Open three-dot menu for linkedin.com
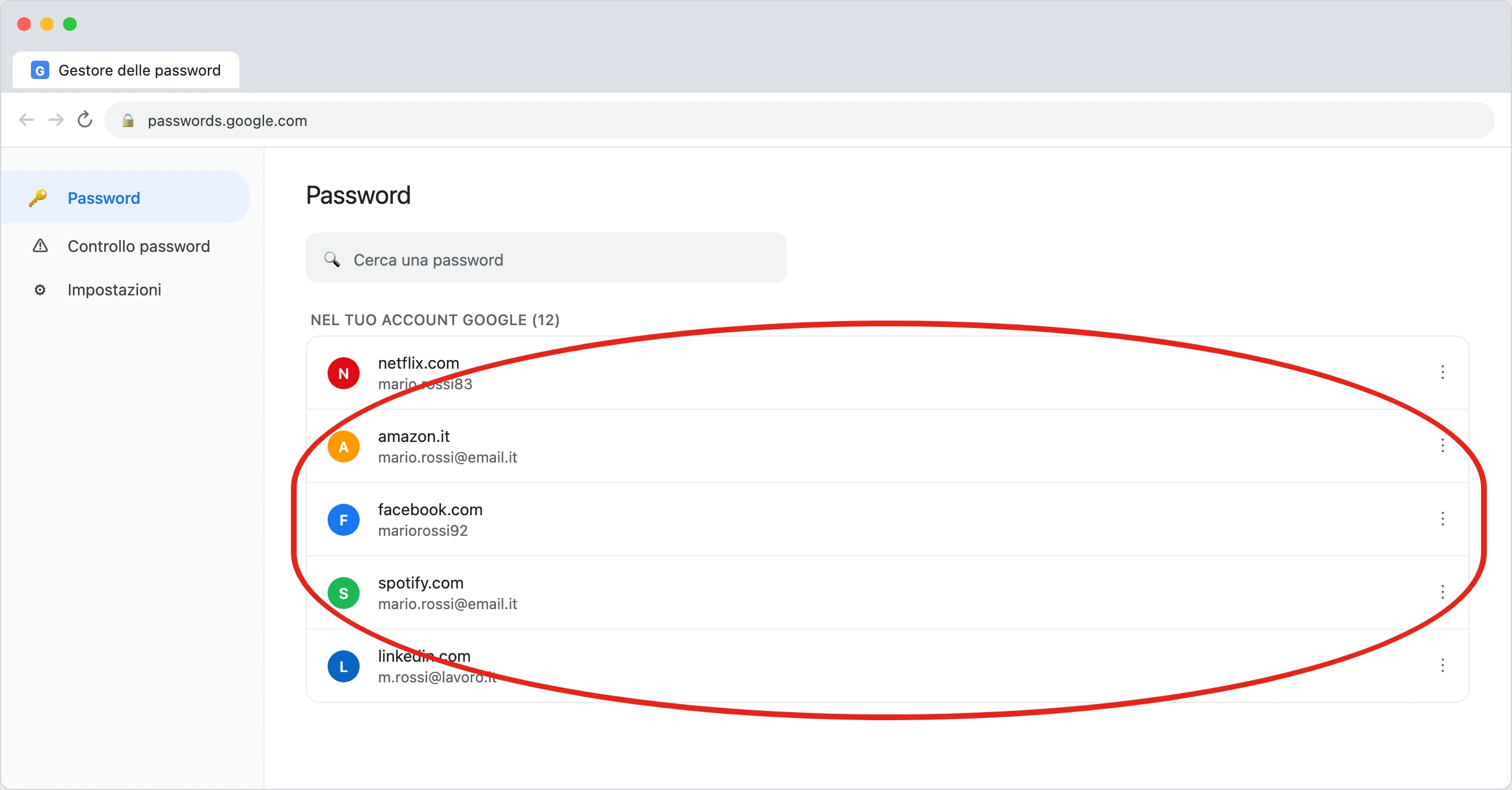The height and width of the screenshot is (790, 1512). pos(1442,666)
